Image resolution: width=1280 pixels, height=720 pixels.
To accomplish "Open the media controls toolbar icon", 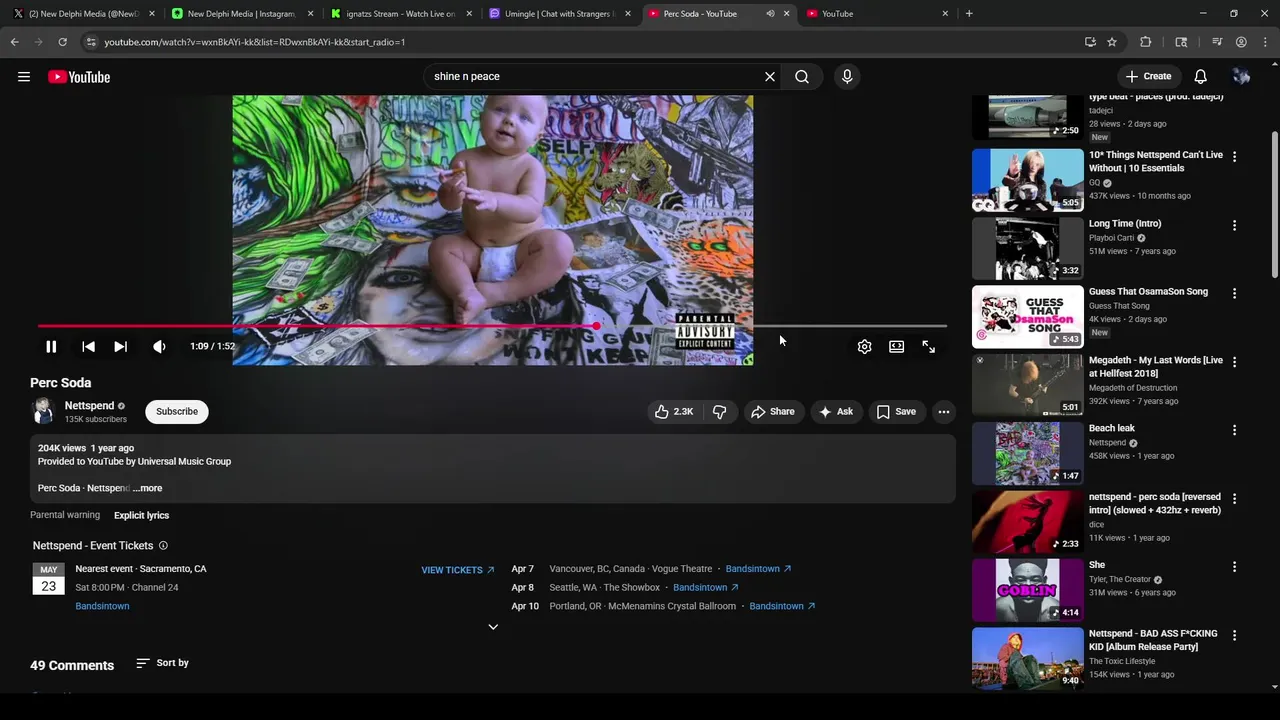I will pyautogui.click(x=1217, y=42).
